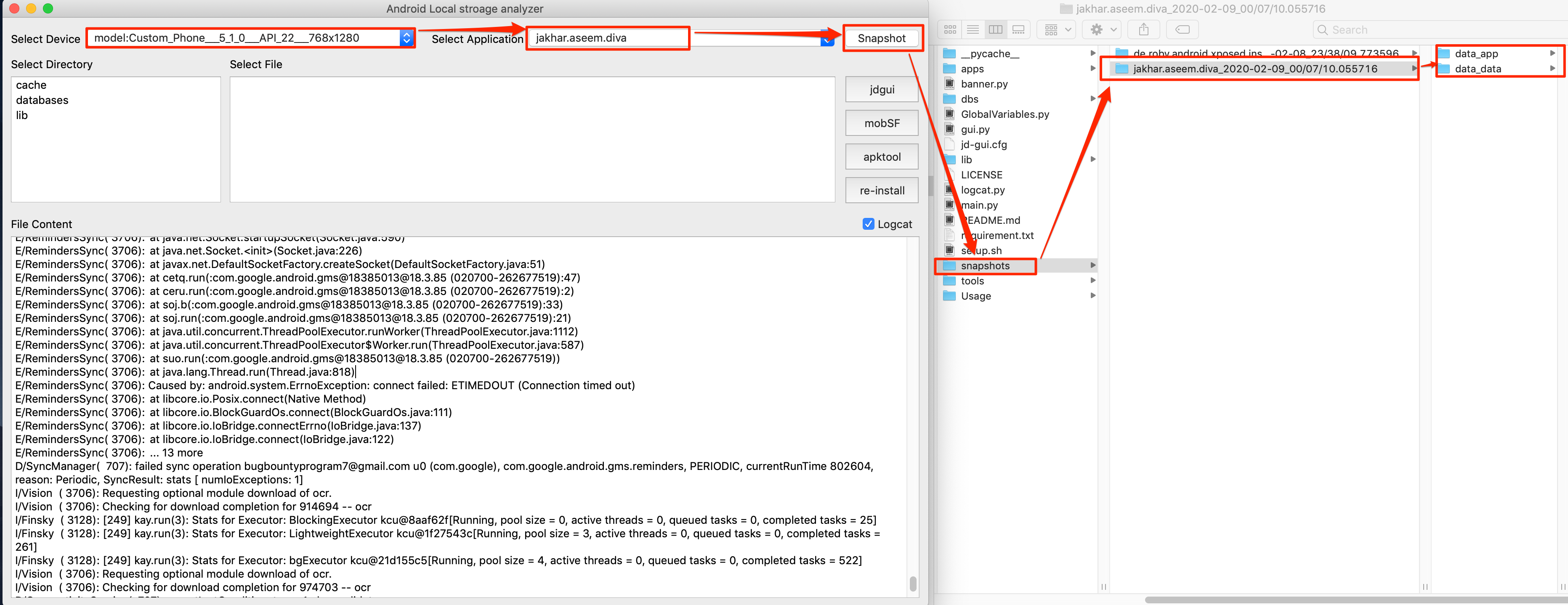Click the File Content vertical scrollbar
This screenshot has height=605, width=1568.
pyautogui.click(x=912, y=583)
